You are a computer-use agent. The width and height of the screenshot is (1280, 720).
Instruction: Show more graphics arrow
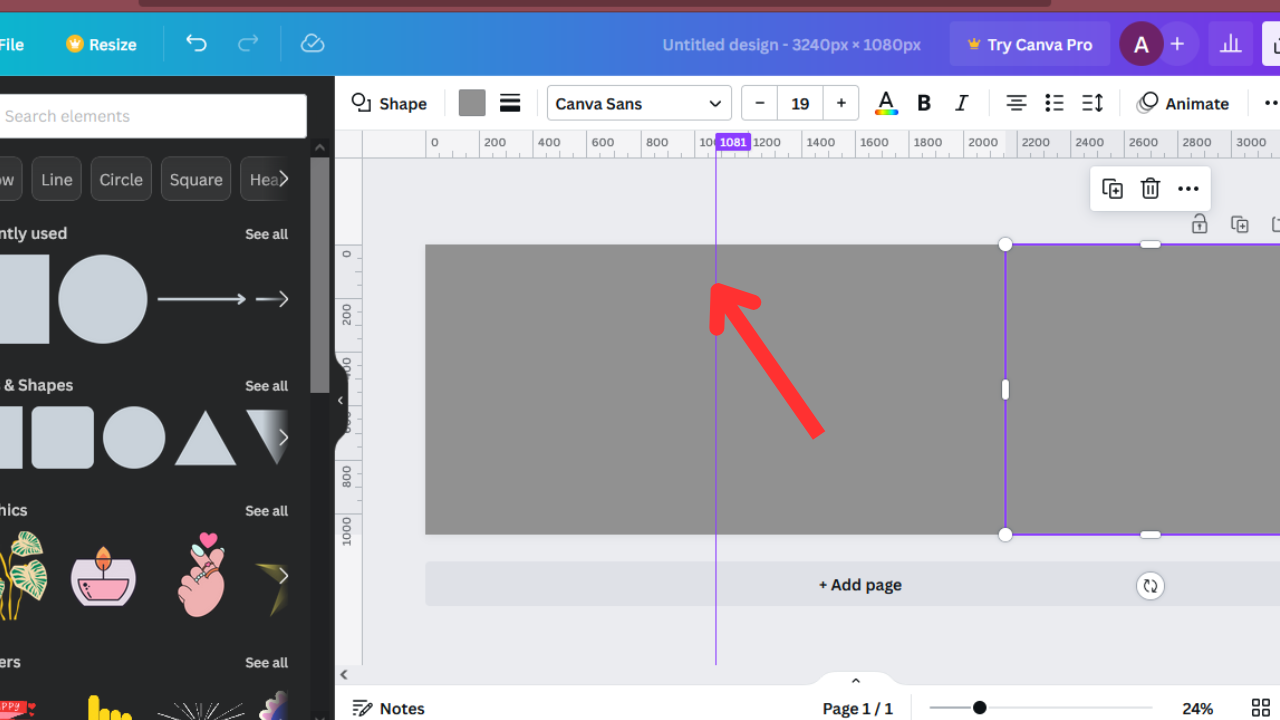284,575
